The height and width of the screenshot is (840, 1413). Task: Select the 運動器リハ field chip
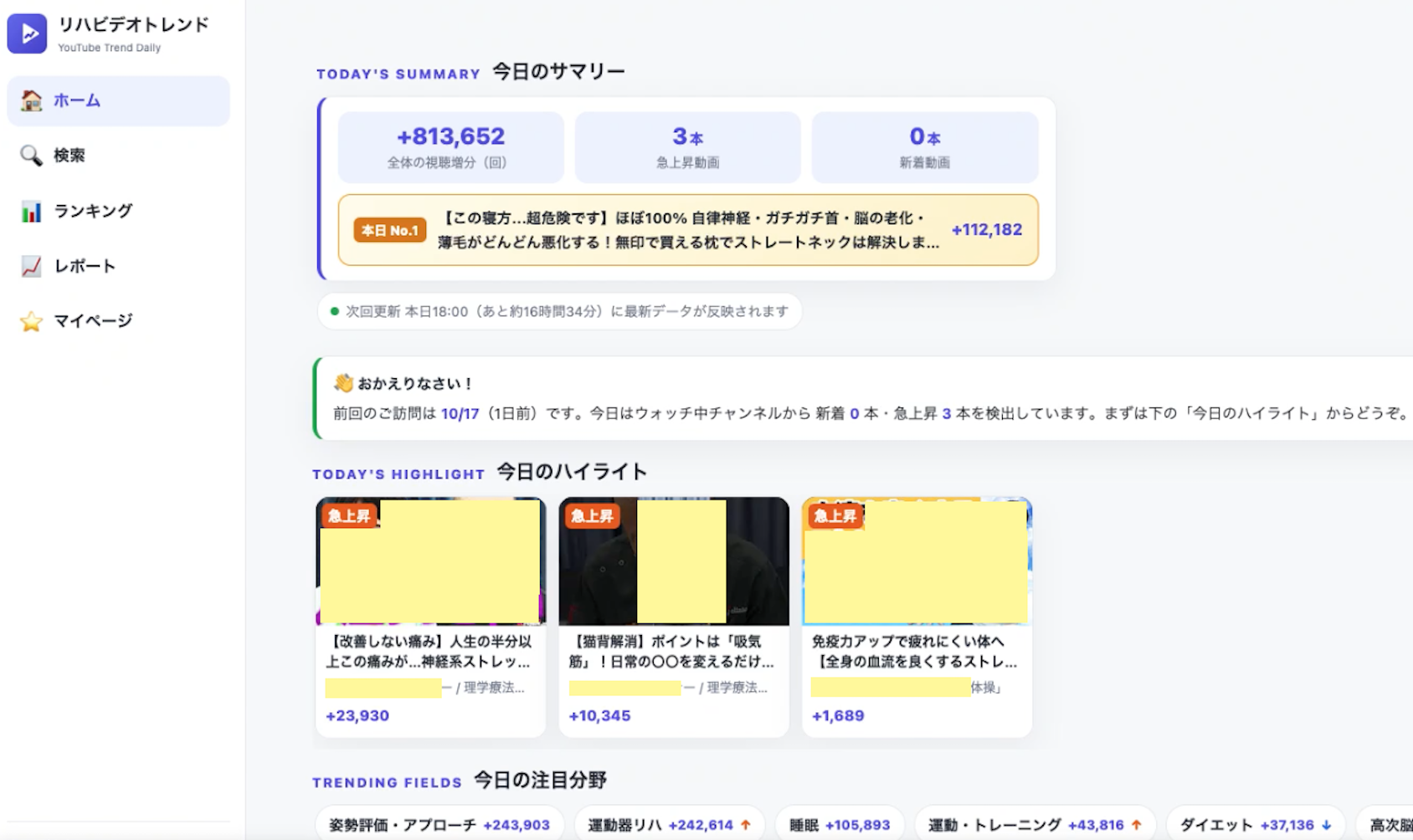(x=670, y=825)
